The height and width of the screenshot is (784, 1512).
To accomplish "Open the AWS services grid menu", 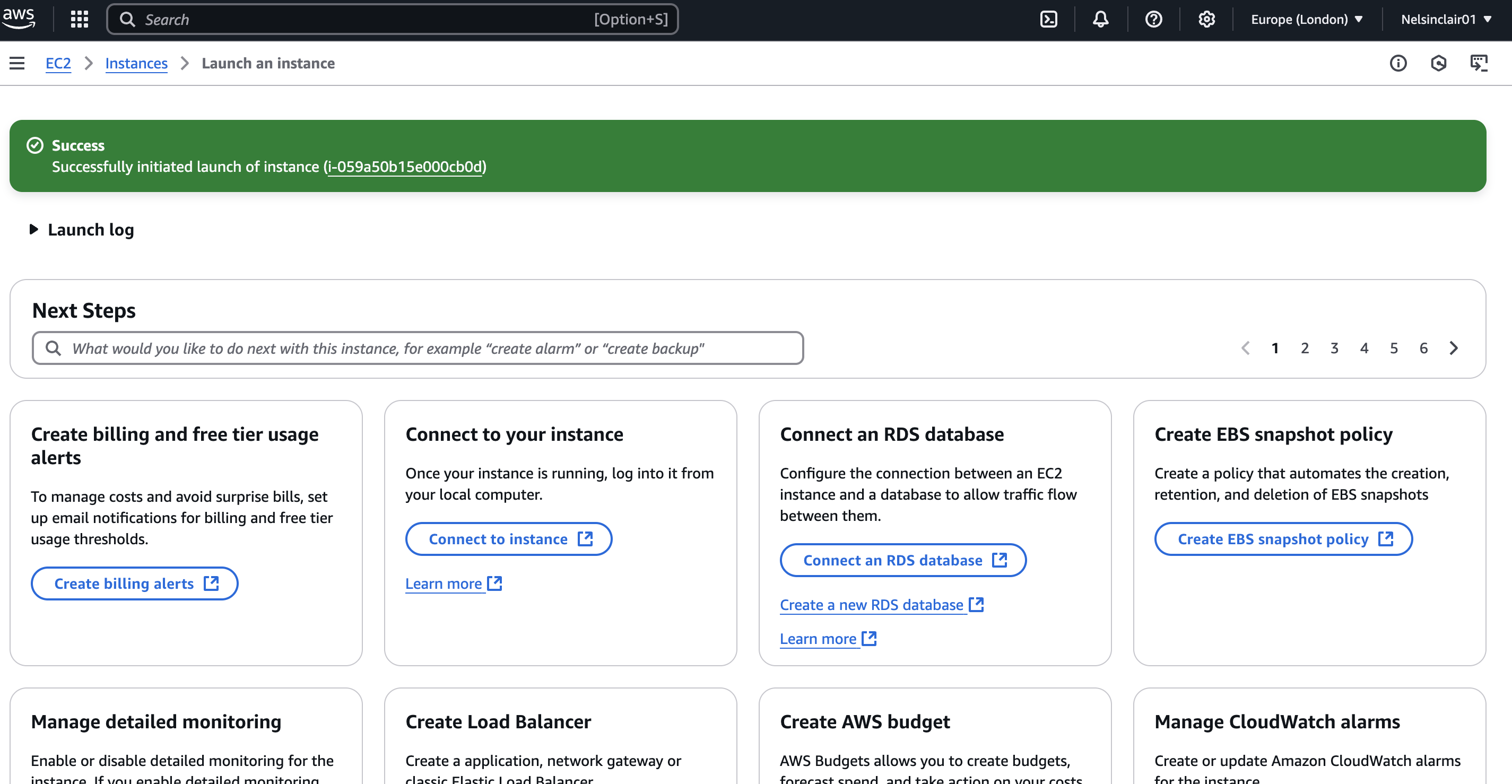I will 79,20.
